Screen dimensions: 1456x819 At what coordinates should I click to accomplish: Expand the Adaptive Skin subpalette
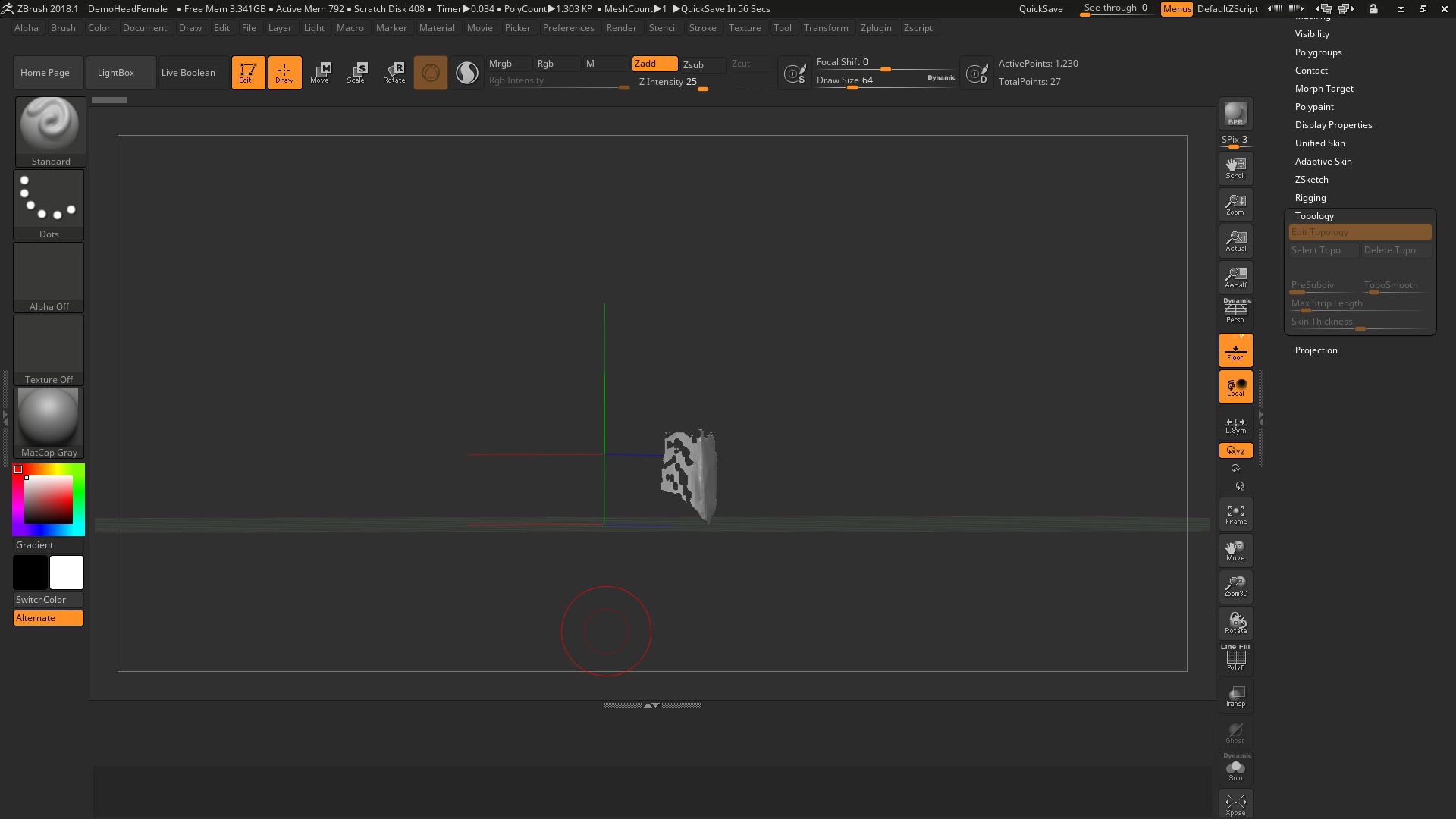1323,162
